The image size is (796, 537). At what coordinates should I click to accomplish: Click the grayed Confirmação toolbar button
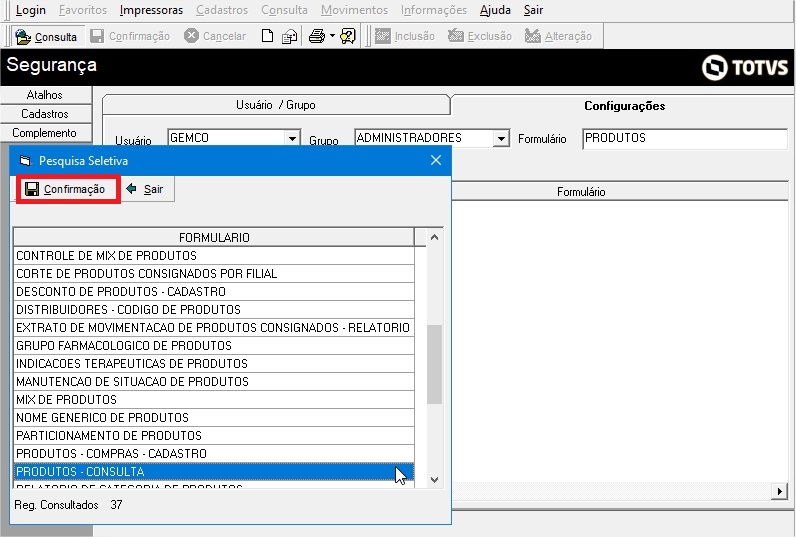tap(130, 36)
